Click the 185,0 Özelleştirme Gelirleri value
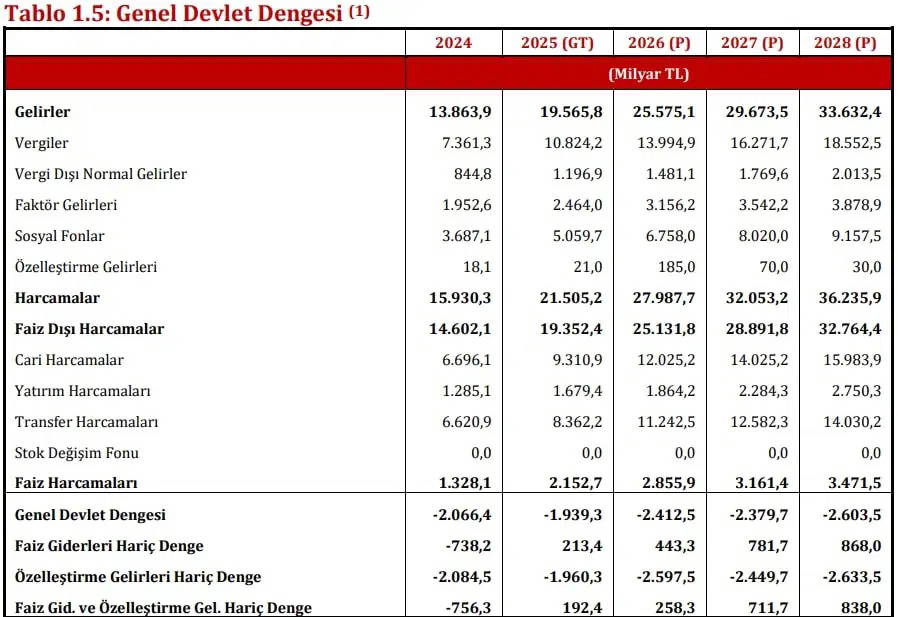The height and width of the screenshot is (617, 898). [x=677, y=267]
